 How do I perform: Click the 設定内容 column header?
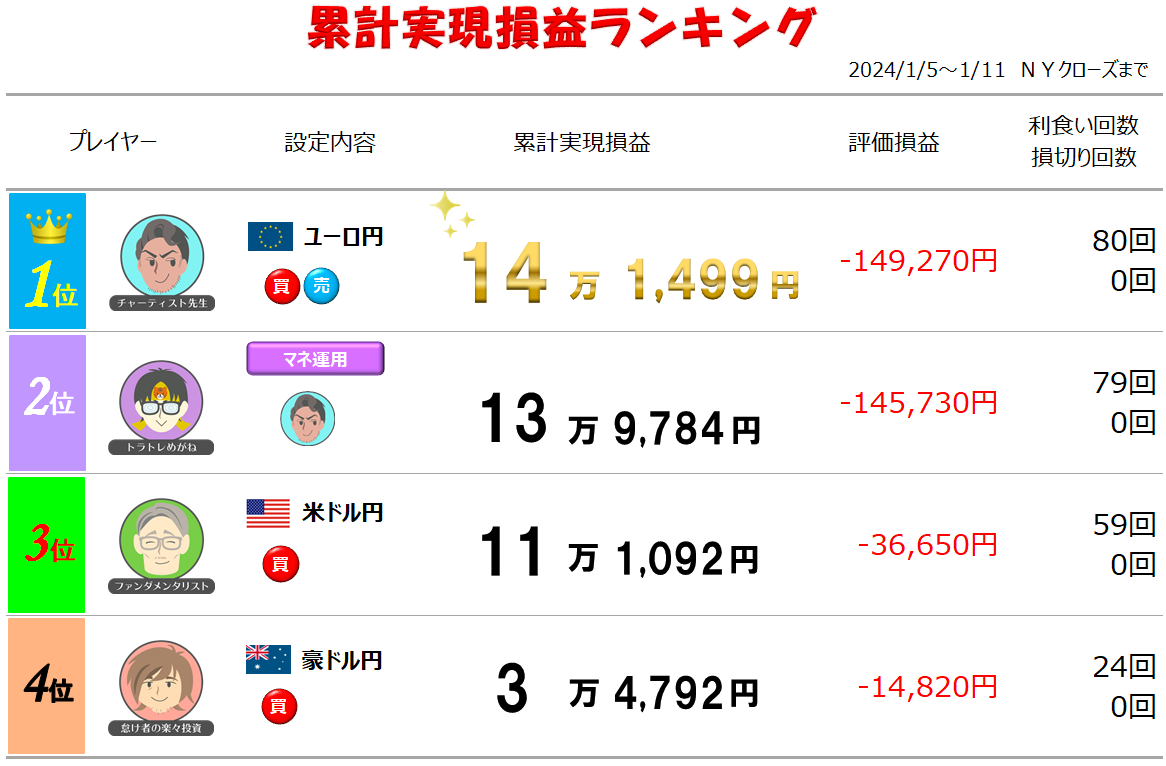[x=330, y=142]
